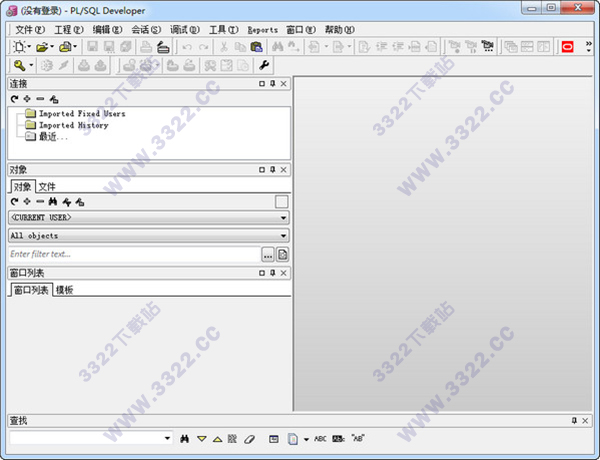Close the 连接 panel
This screenshot has height=460, width=600.
(284, 83)
